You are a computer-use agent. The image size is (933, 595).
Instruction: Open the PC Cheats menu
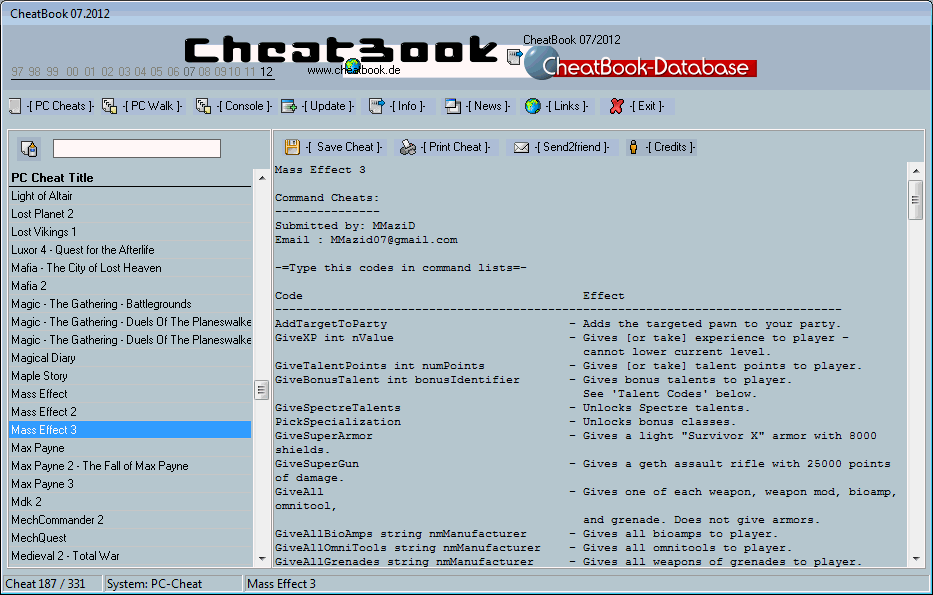tap(60, 107)
